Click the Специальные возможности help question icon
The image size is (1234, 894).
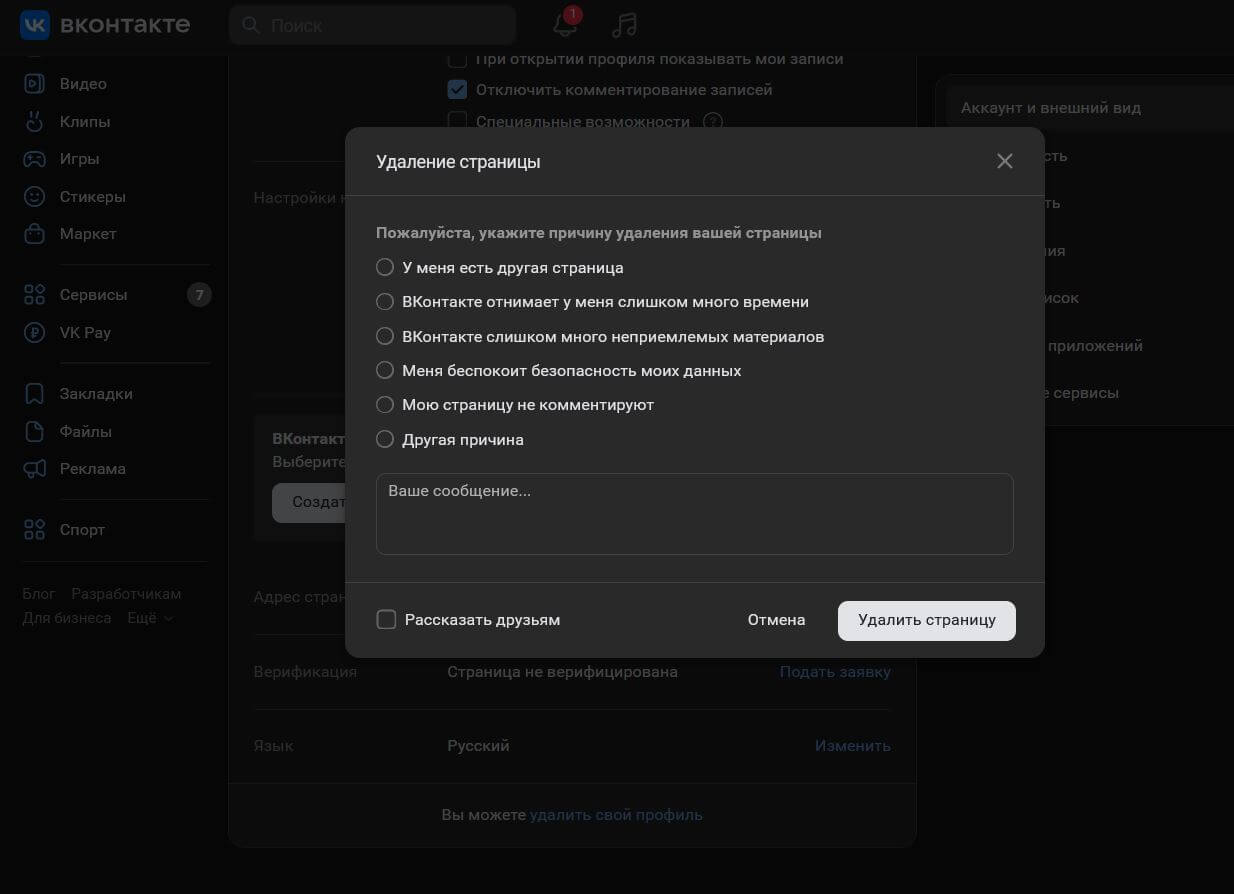[x=713, y=121]
